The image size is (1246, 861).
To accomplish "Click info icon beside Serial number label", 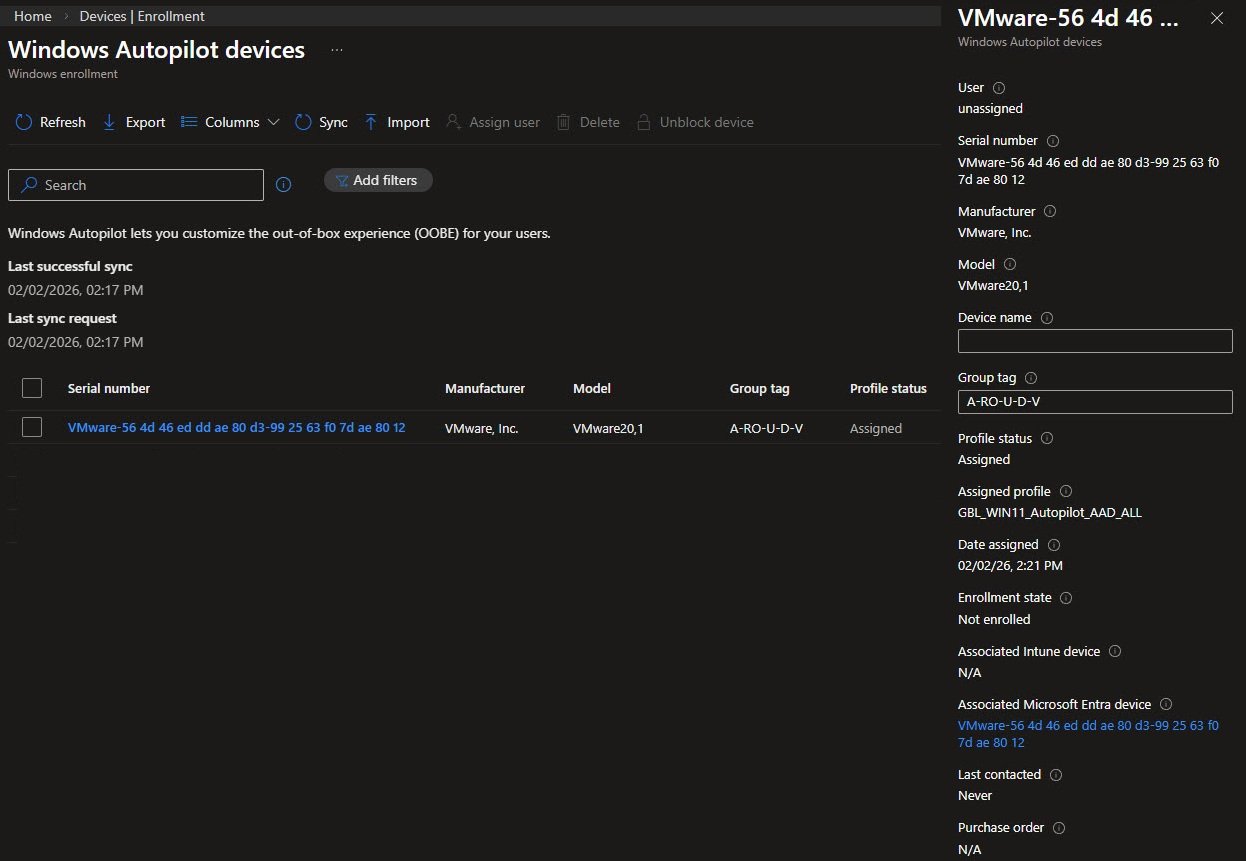I will (1052, 141).
